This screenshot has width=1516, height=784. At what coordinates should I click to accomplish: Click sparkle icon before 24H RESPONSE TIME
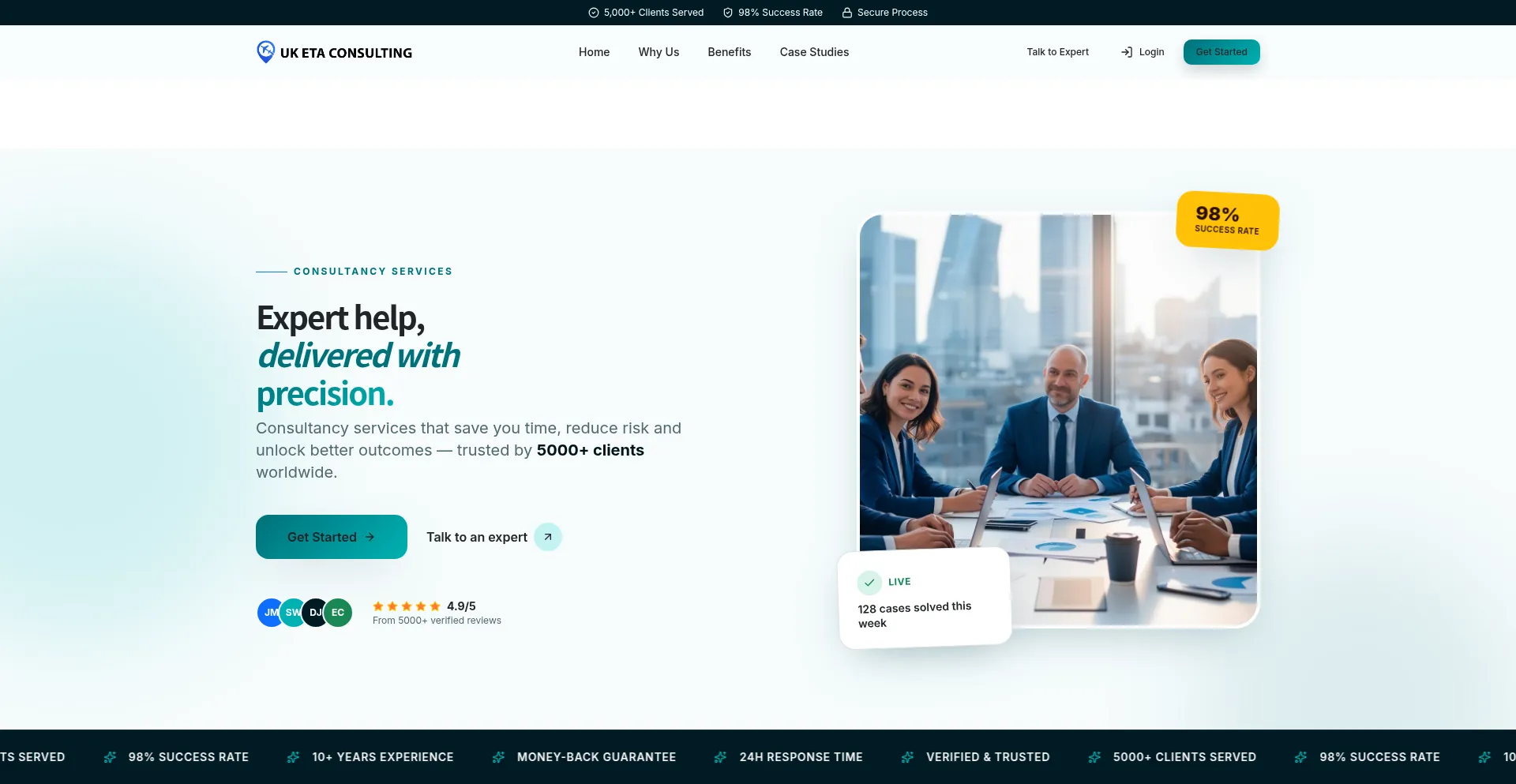tap(720, 757)
